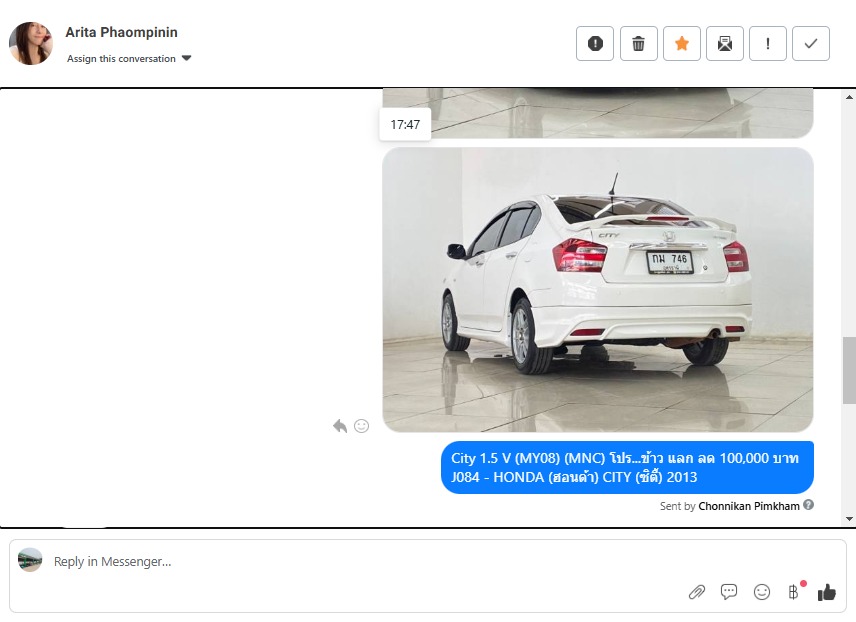Toggle the orange star follow-up flag
This screenshot has width=856, height=622.
pyautogui.click(x=682, y=43)
